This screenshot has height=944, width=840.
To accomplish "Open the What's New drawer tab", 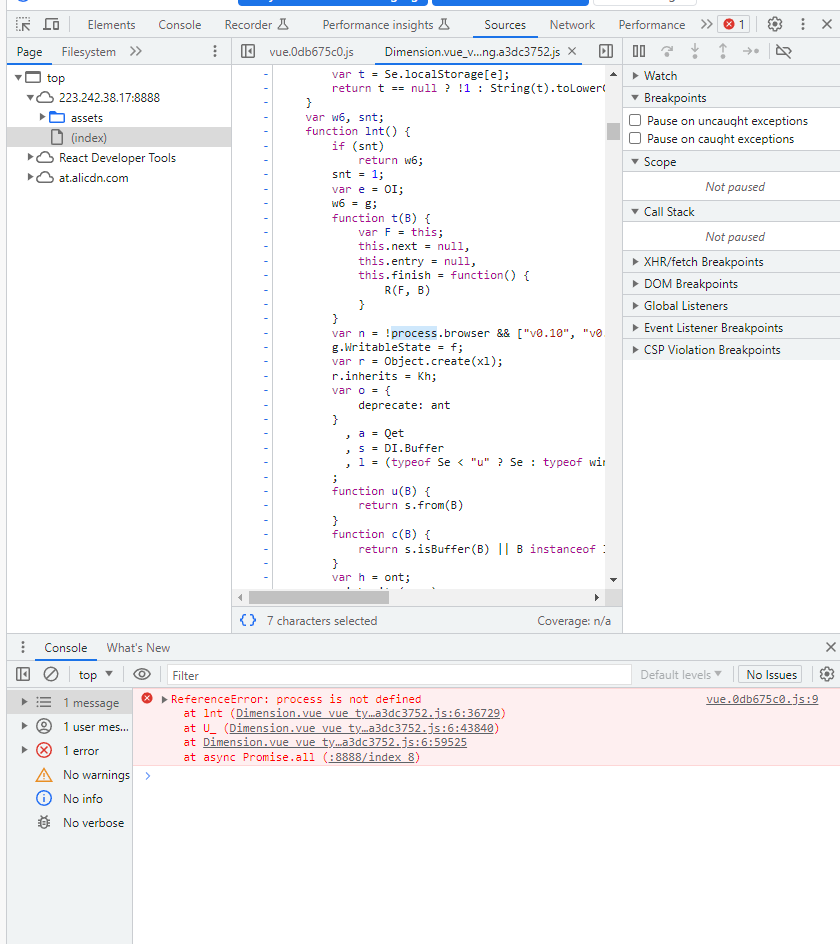I will click(138, 648).
